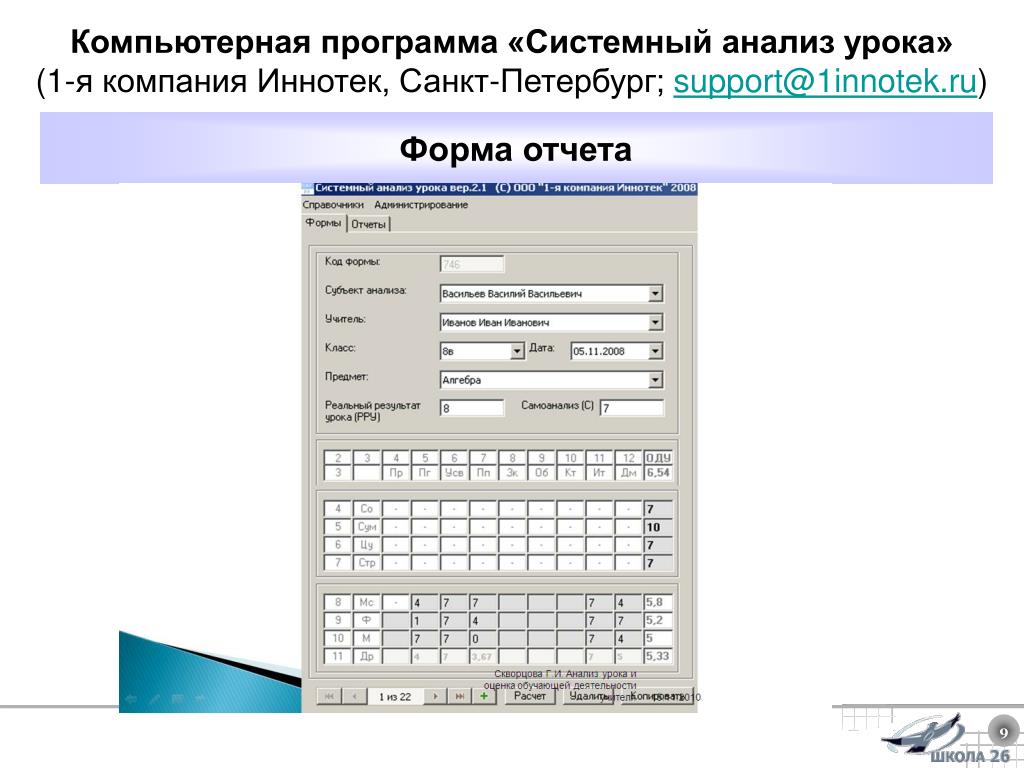This screenshot has height=768, width=1024.
Task: Click the Мс row result 5,8
Action: (x=658, y=603)
